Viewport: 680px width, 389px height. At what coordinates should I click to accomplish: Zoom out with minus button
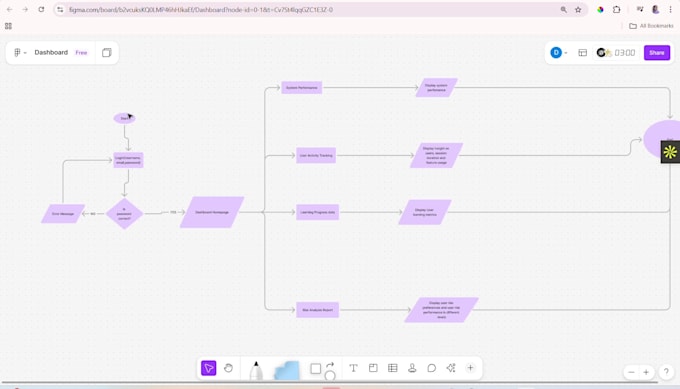pos(631,372)
